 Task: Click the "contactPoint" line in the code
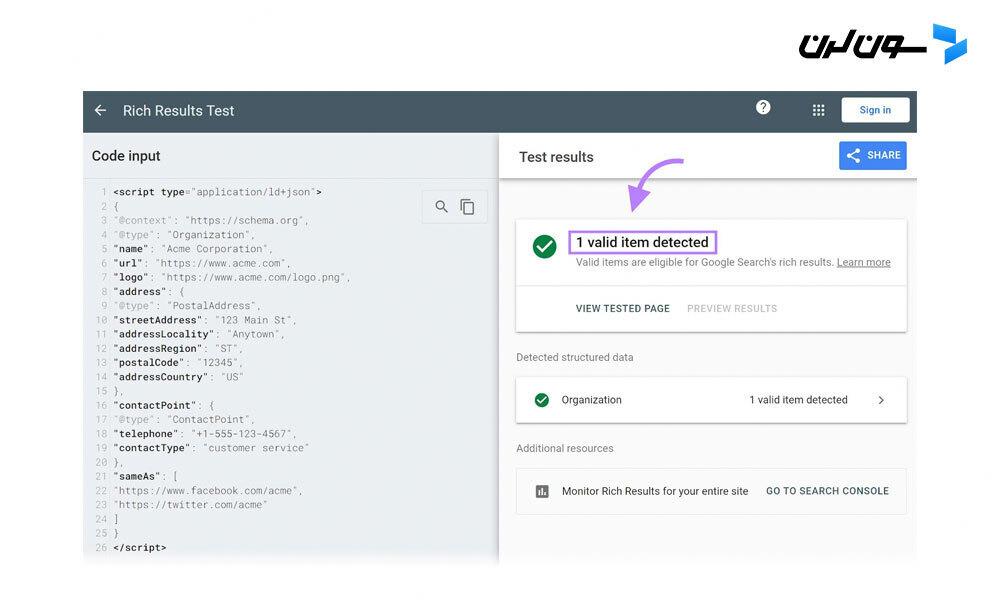[x=163, y=406]
